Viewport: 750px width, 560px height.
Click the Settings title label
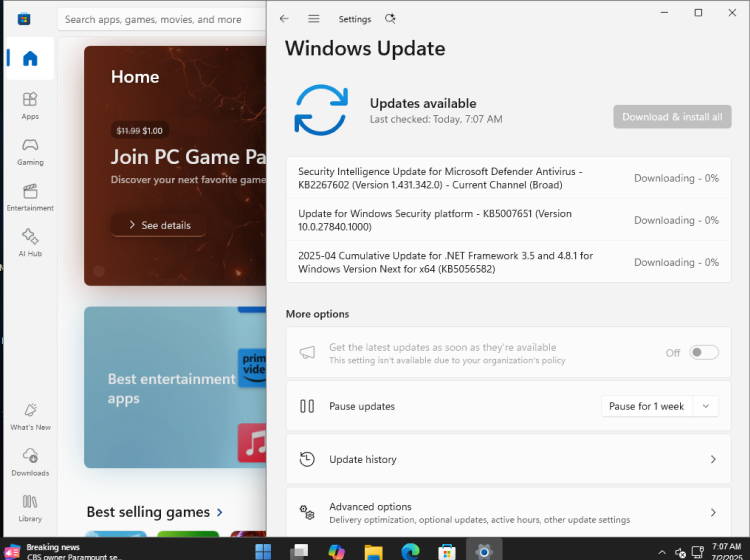click(x=354, y=19)
